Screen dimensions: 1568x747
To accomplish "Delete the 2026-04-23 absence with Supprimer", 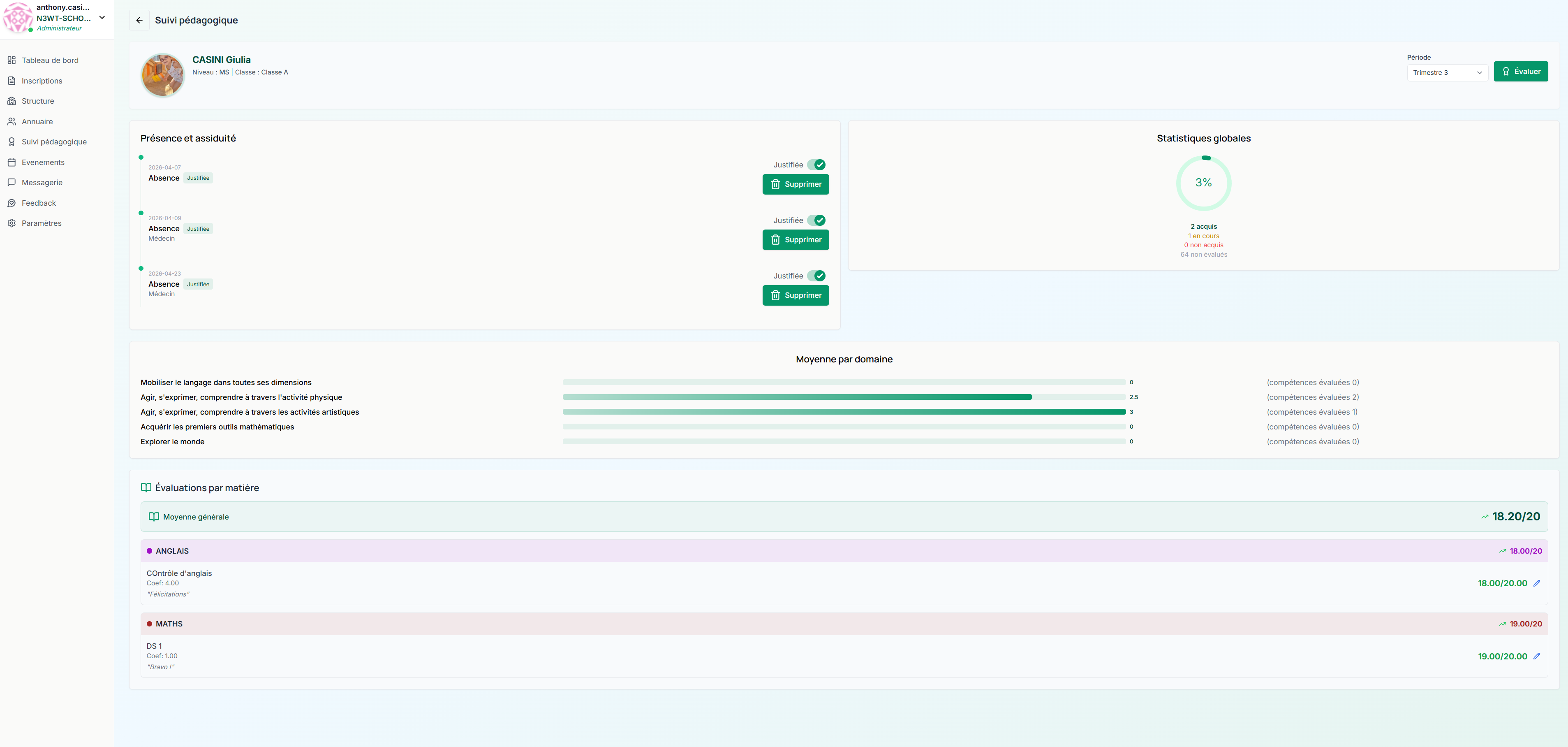I will tap(795, 295).
